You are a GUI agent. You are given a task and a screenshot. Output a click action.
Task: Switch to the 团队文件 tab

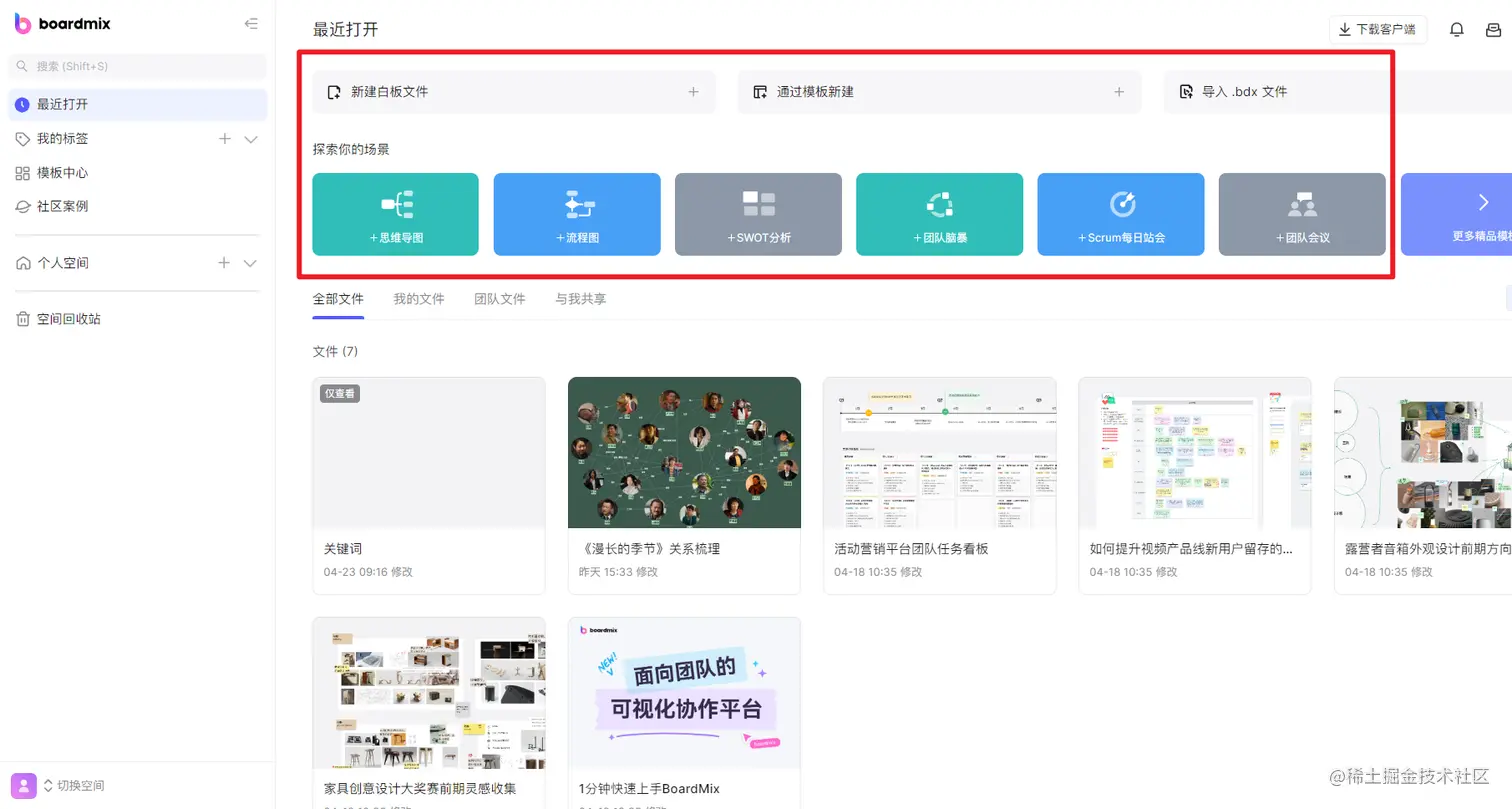(x=500, y=299)
